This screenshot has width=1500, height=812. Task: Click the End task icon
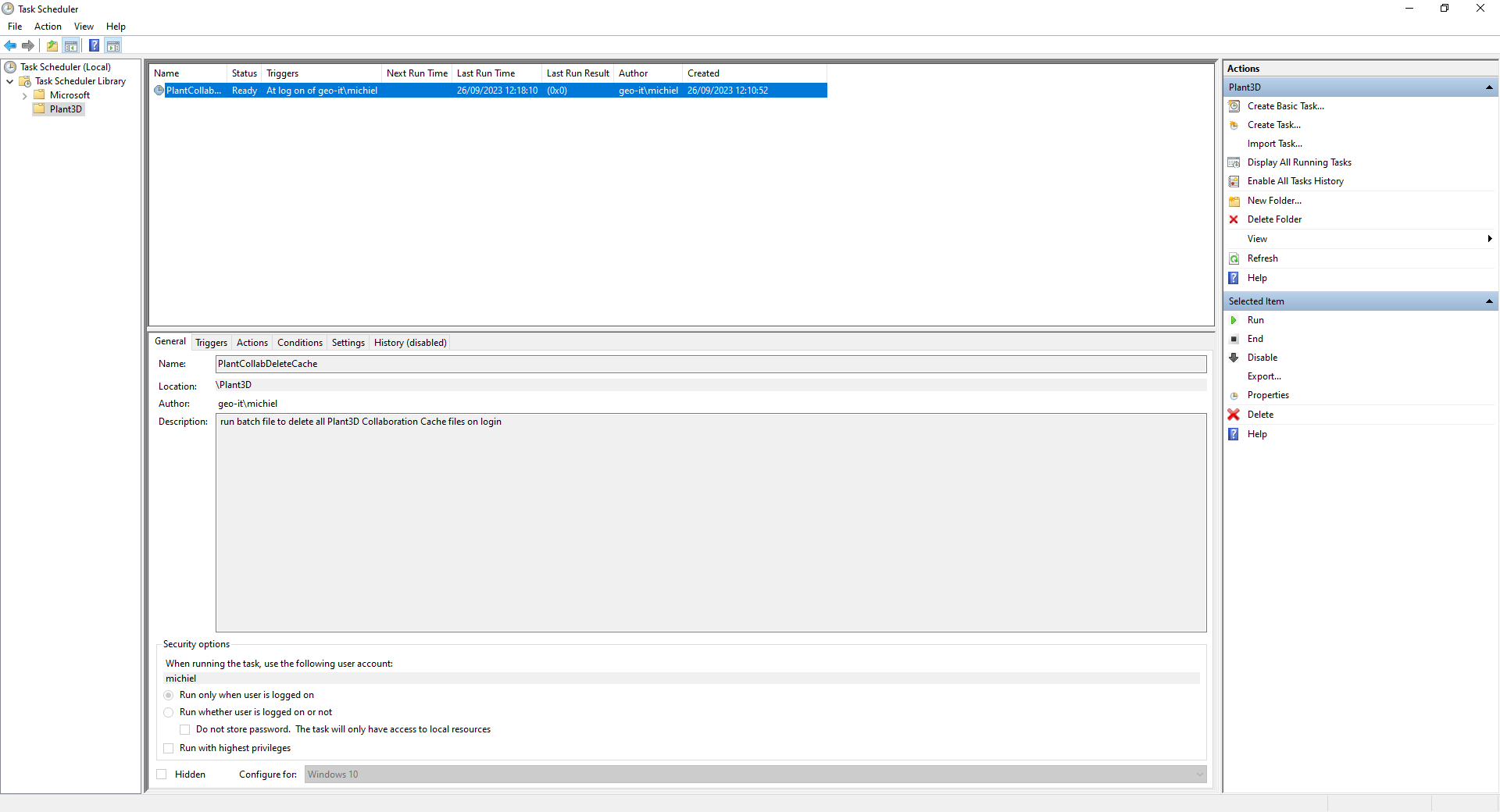click(1234, 339)
